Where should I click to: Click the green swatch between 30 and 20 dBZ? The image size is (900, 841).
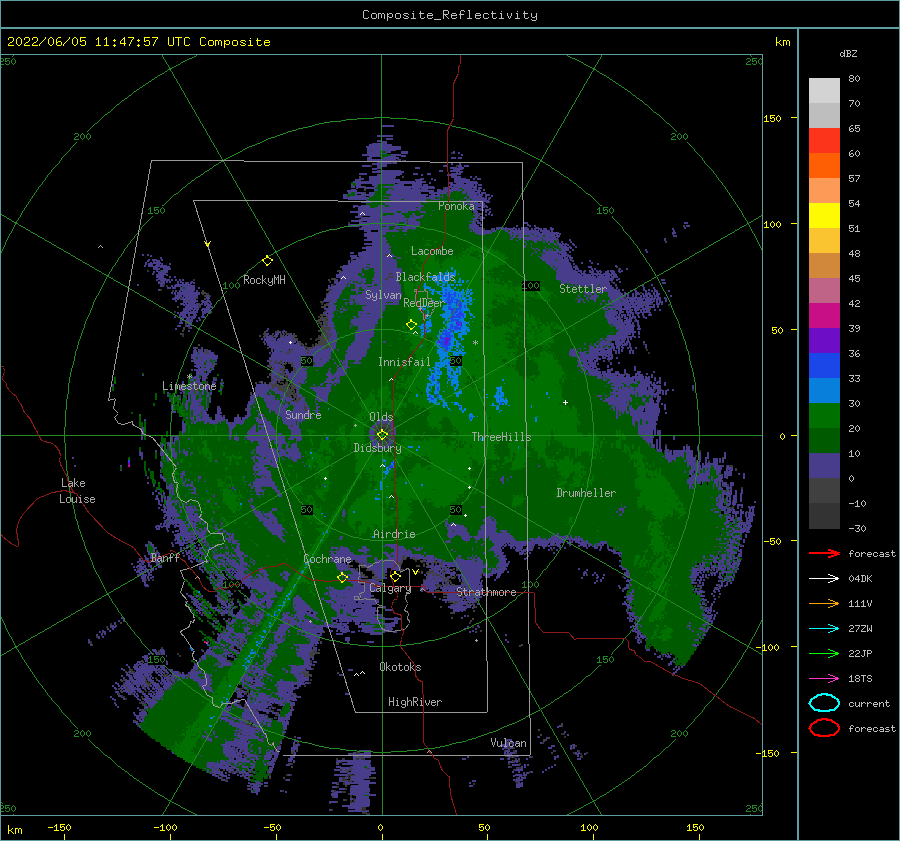click(824, 416)
